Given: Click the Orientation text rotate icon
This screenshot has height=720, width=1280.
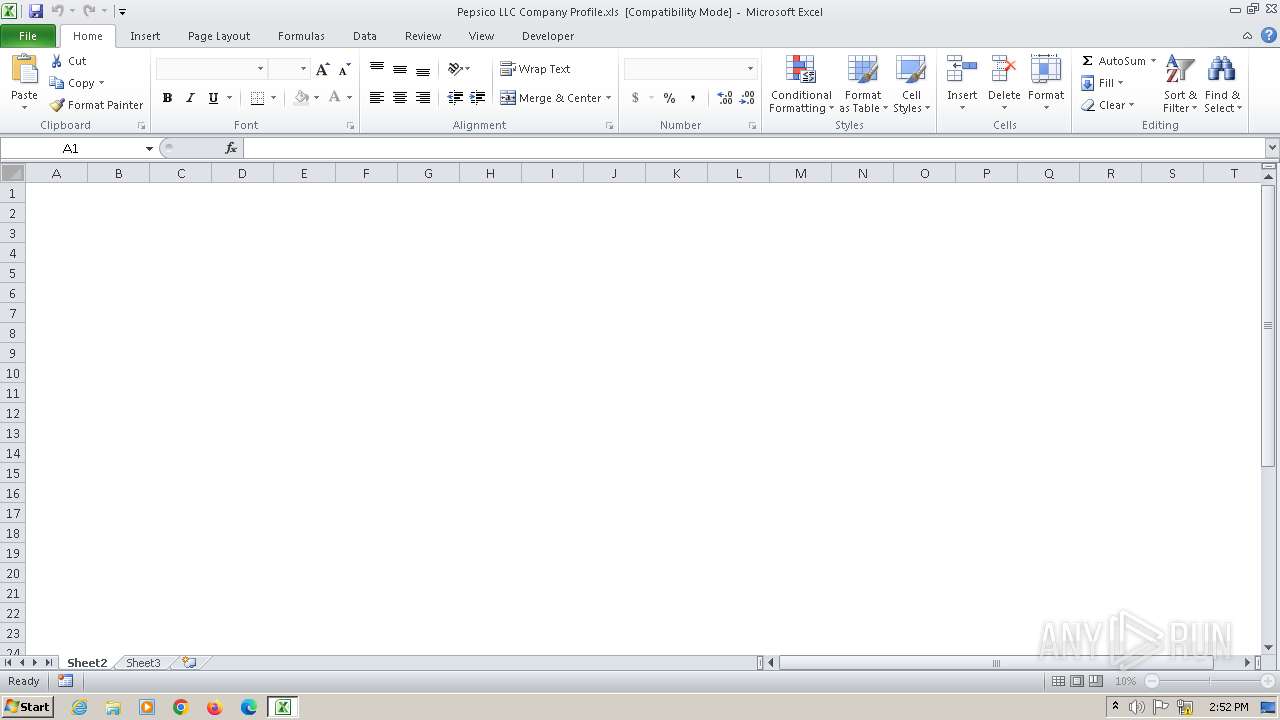Looking at the screenshot, I should click(x=455, y=69).
